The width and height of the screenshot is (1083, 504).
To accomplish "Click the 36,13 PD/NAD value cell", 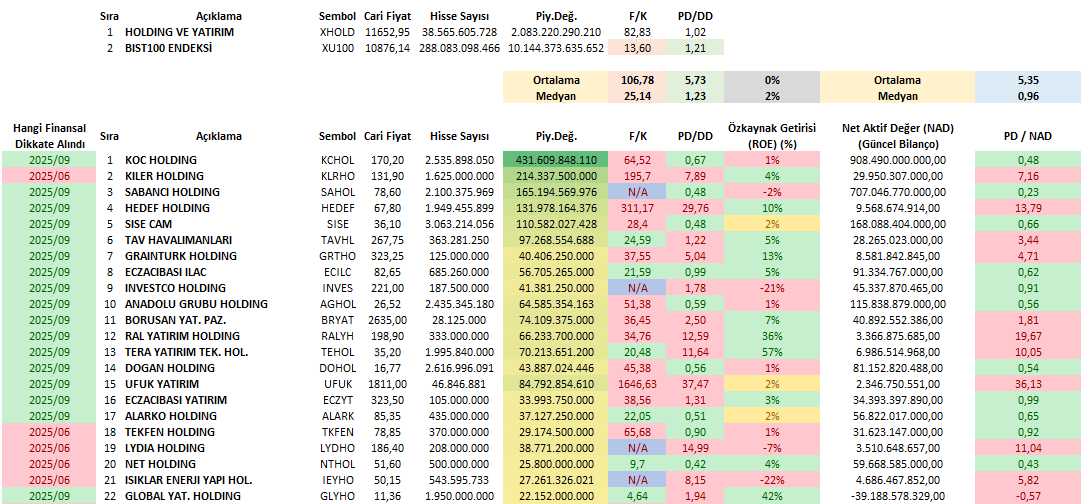I will 1027,384.
